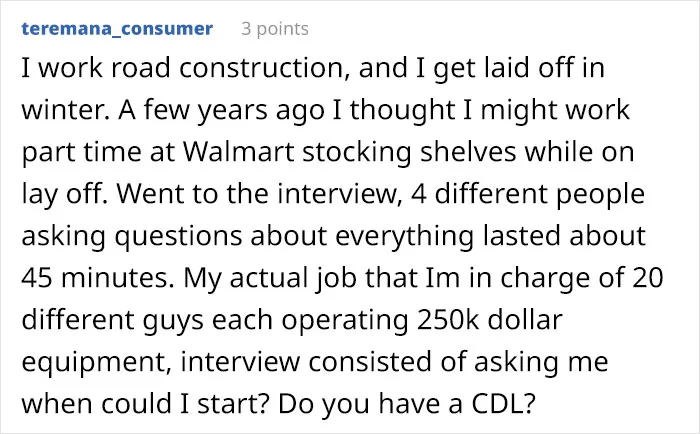Click the 3 points score label
The width and height of the screenshot is (700, 434).
point(275,29)
